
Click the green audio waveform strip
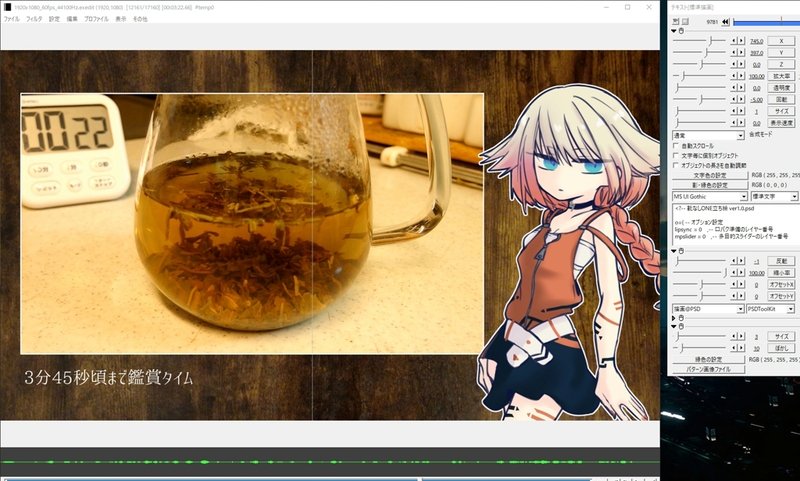tap(330, 462)
